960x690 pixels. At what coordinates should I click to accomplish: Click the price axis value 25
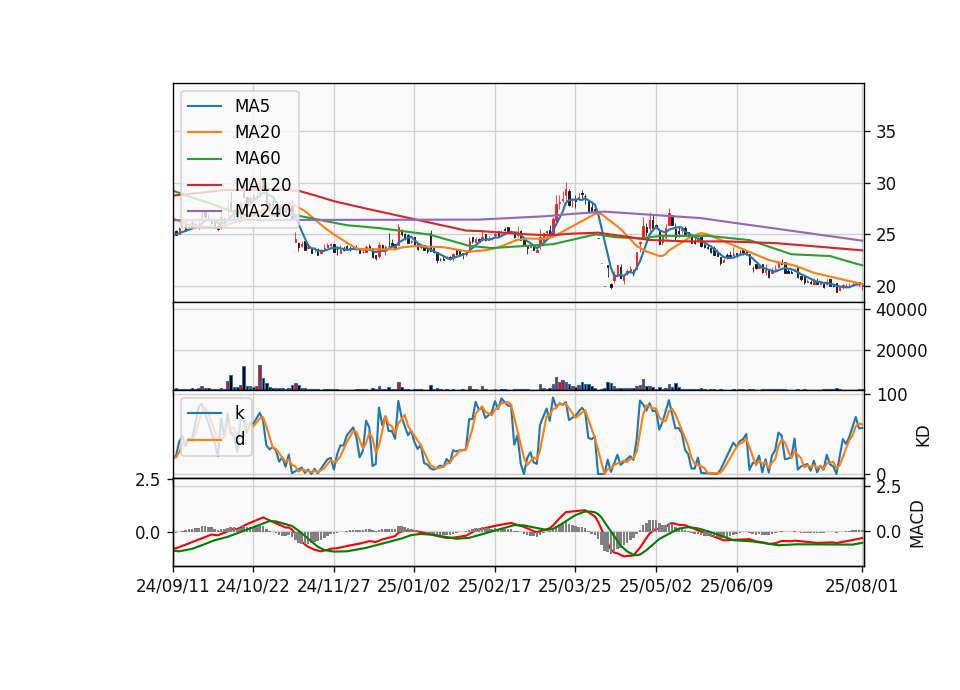(x=885, y=235)
